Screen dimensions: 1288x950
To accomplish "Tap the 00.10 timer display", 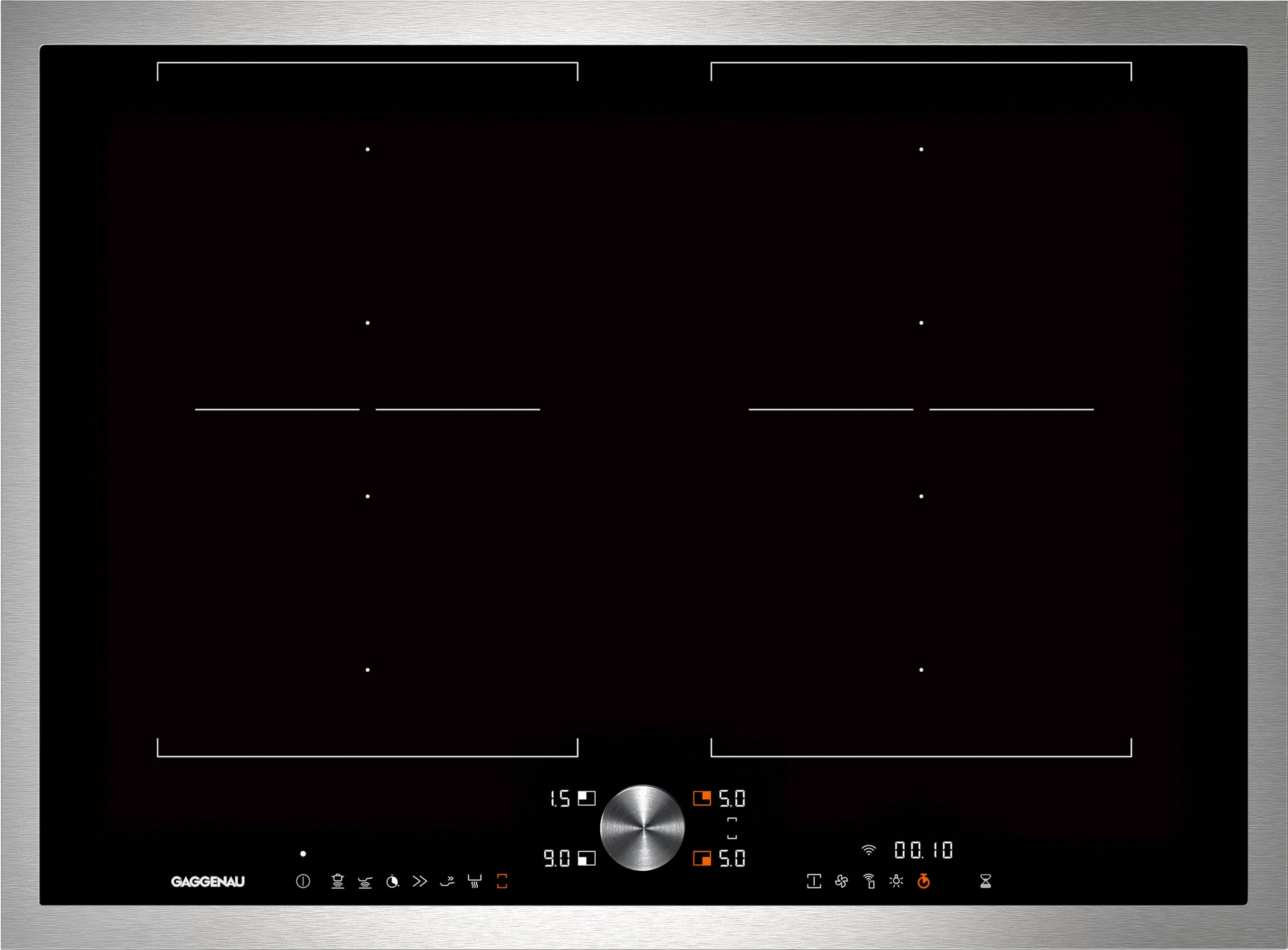I will [923, 850].
